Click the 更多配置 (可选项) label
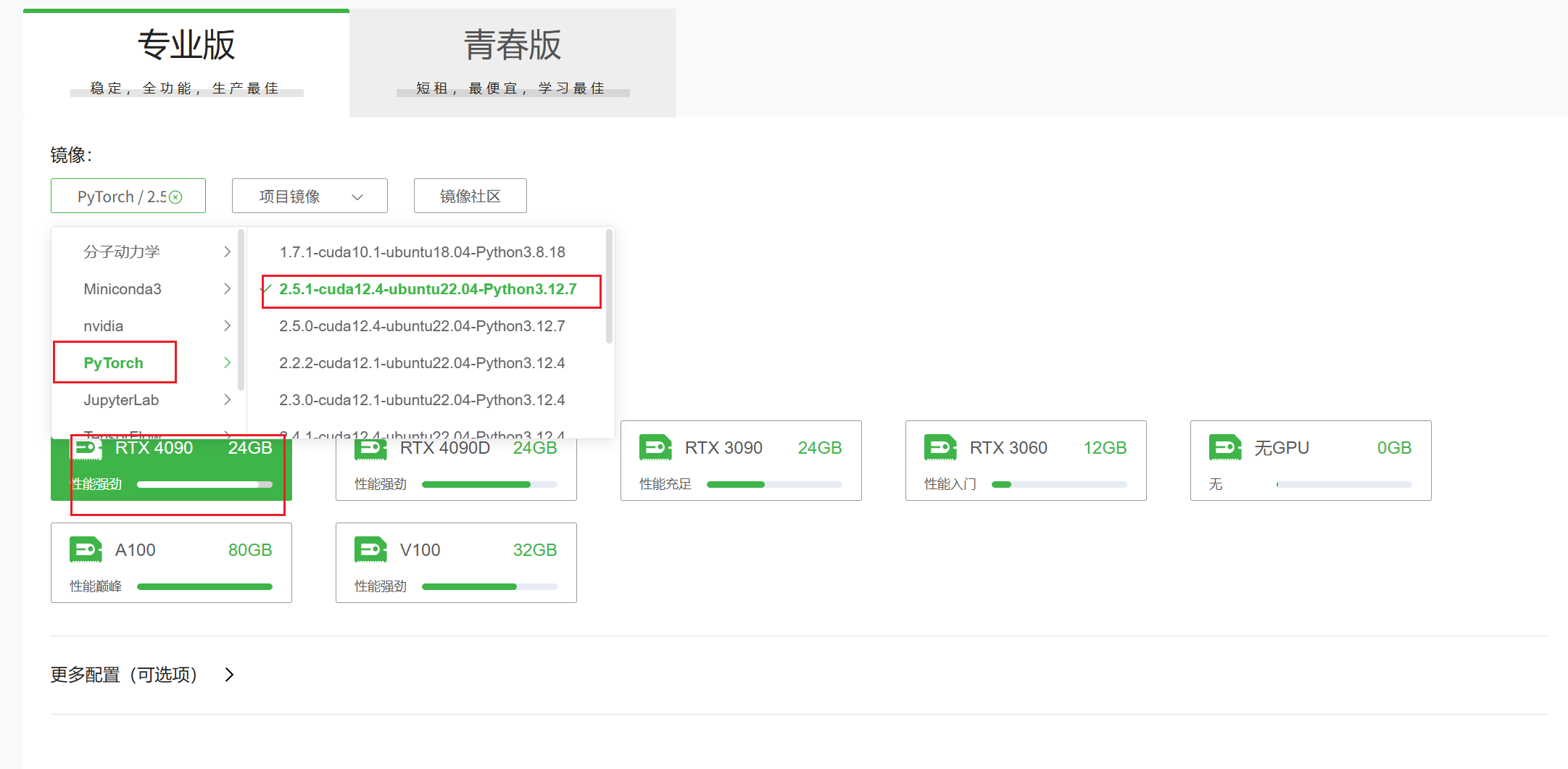 [x=124, y=675]
